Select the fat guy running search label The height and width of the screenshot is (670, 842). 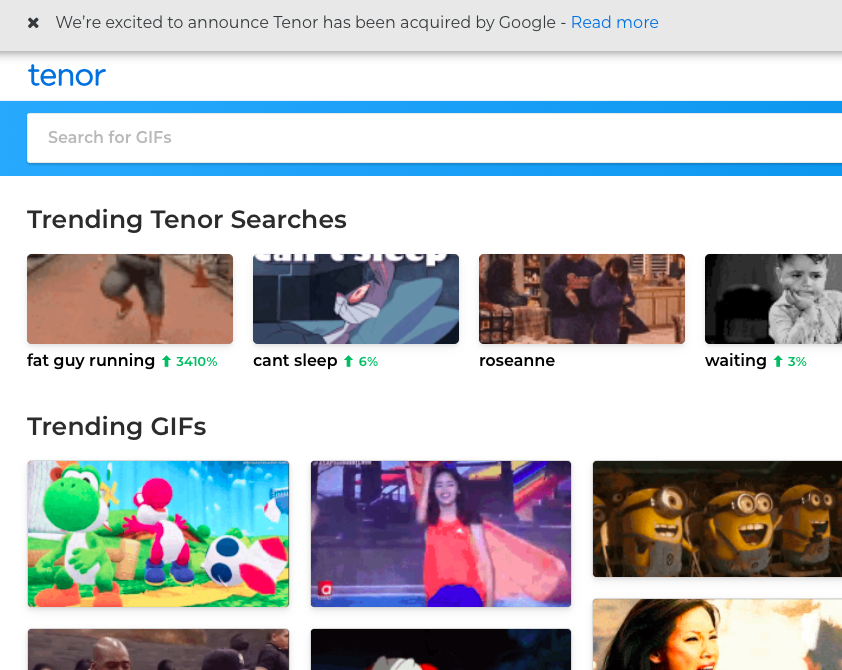click(91, 360)
